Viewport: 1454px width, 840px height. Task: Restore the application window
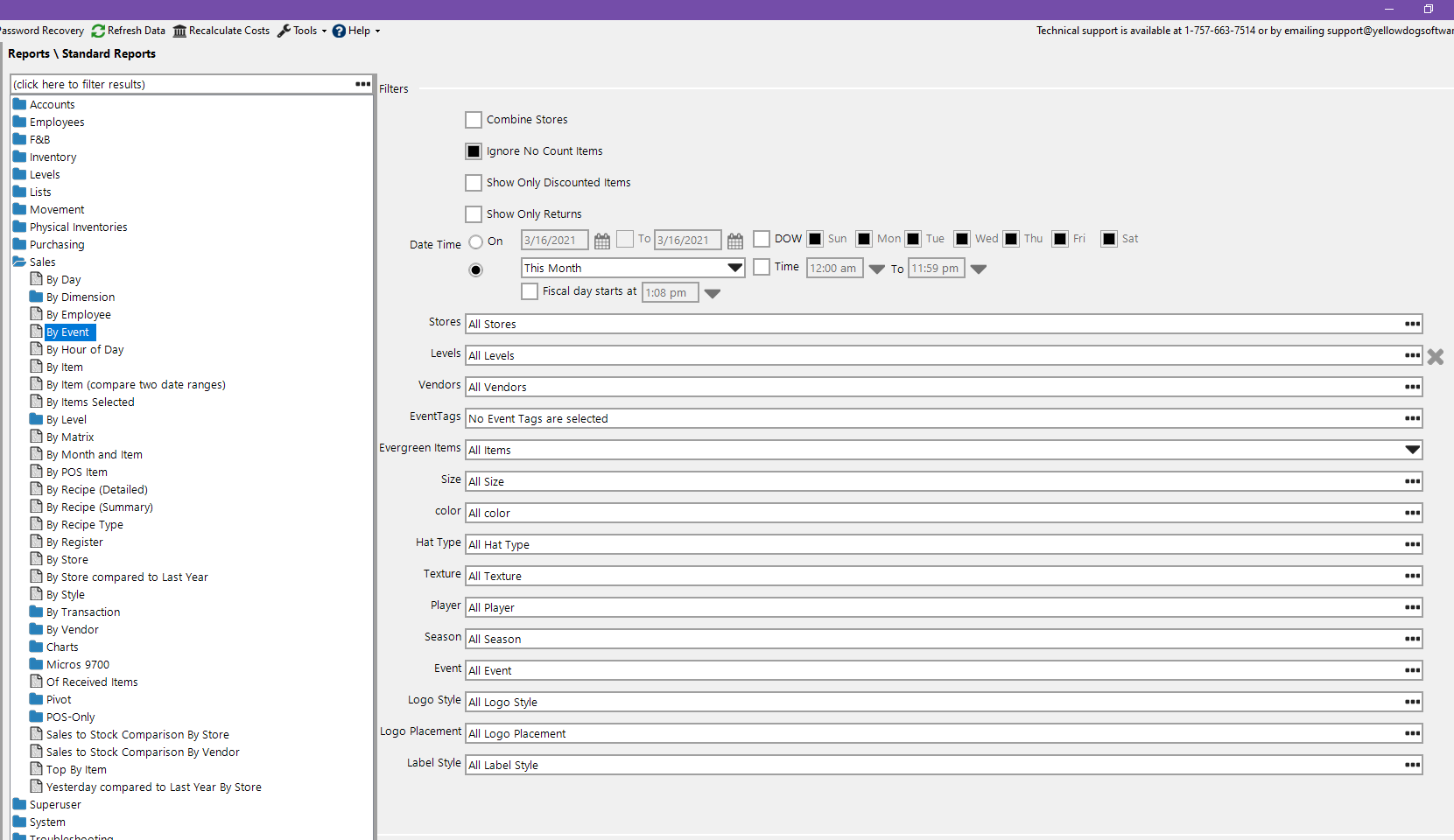[1429, 9]
